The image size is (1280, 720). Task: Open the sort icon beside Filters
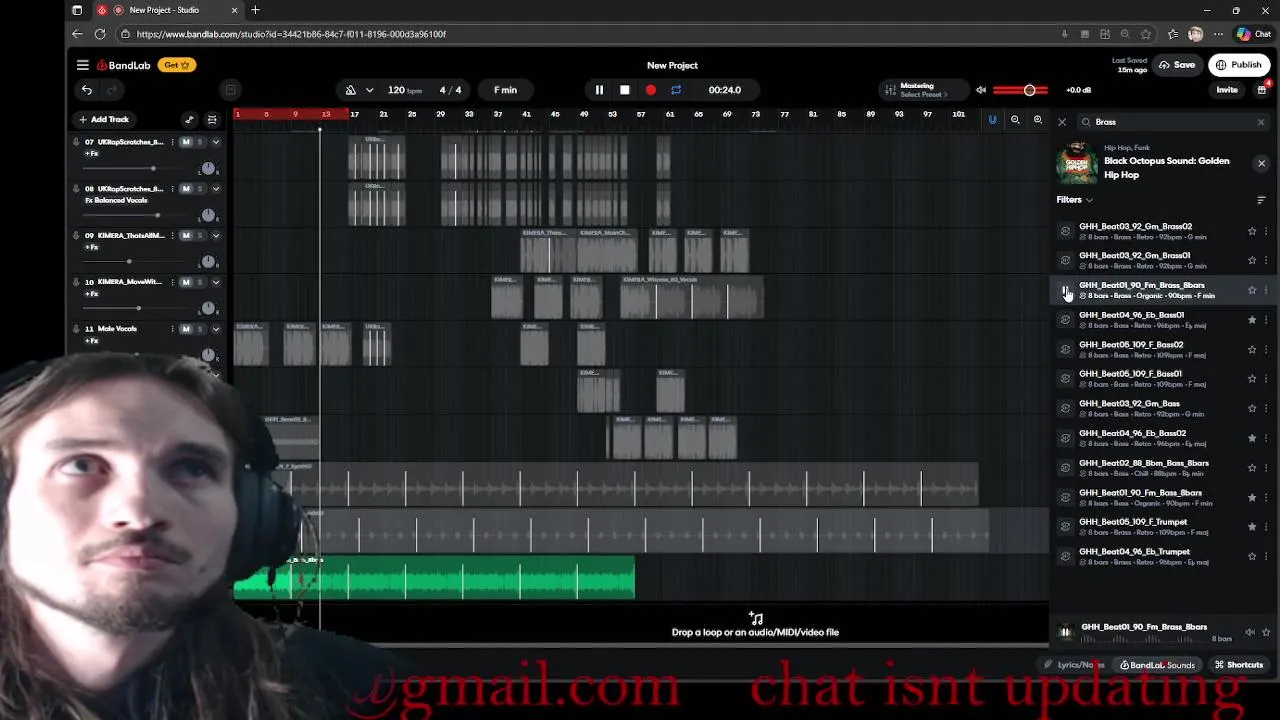tap(1261, 200)
